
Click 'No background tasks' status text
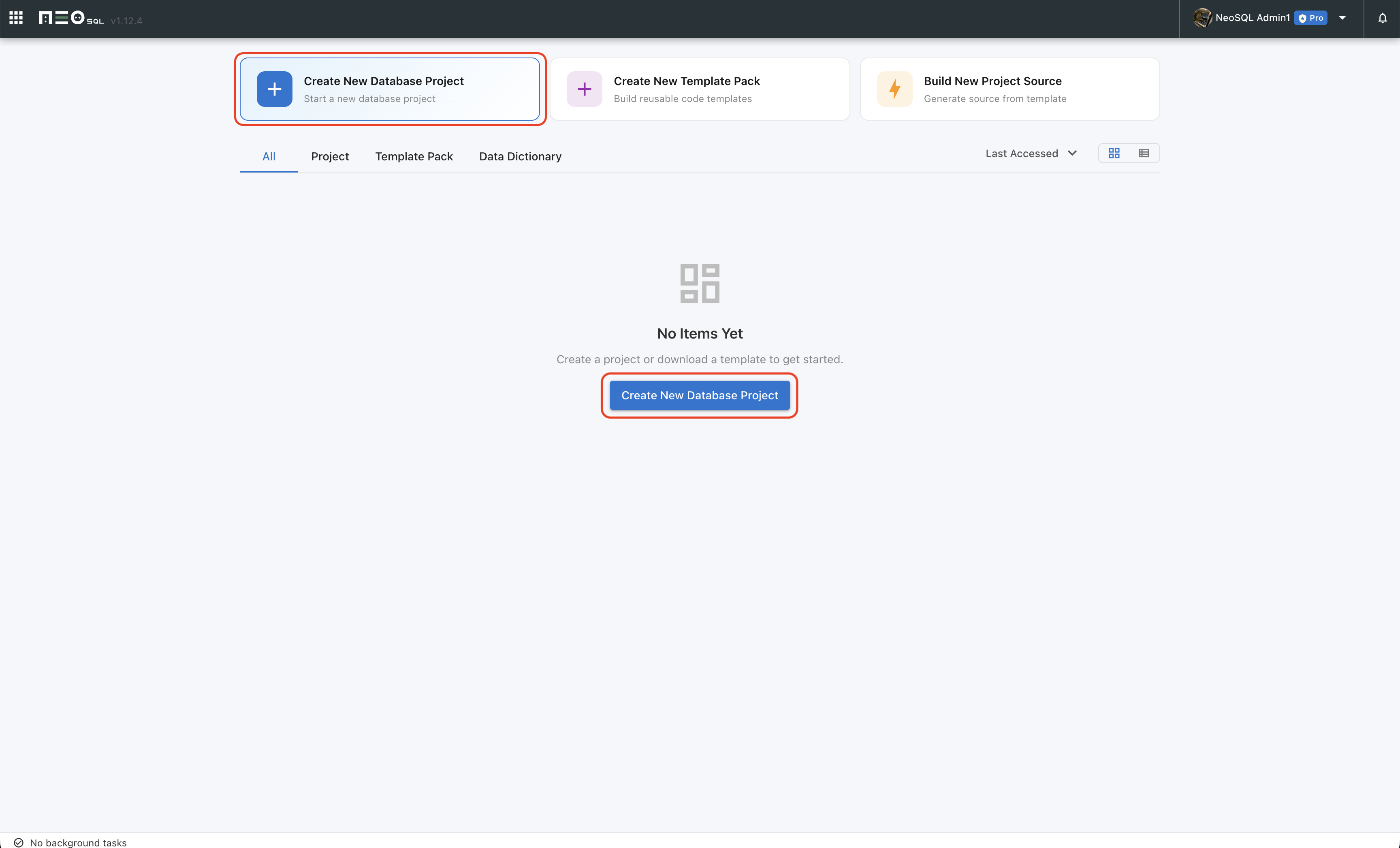pyautogui.click(x=79, y=842)
